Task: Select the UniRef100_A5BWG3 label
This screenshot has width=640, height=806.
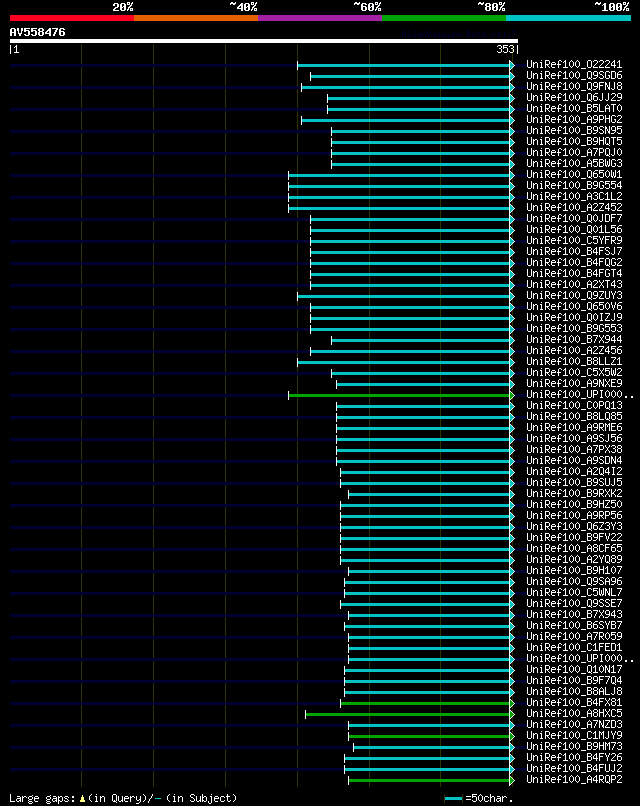Action: [x=574, y=163]
